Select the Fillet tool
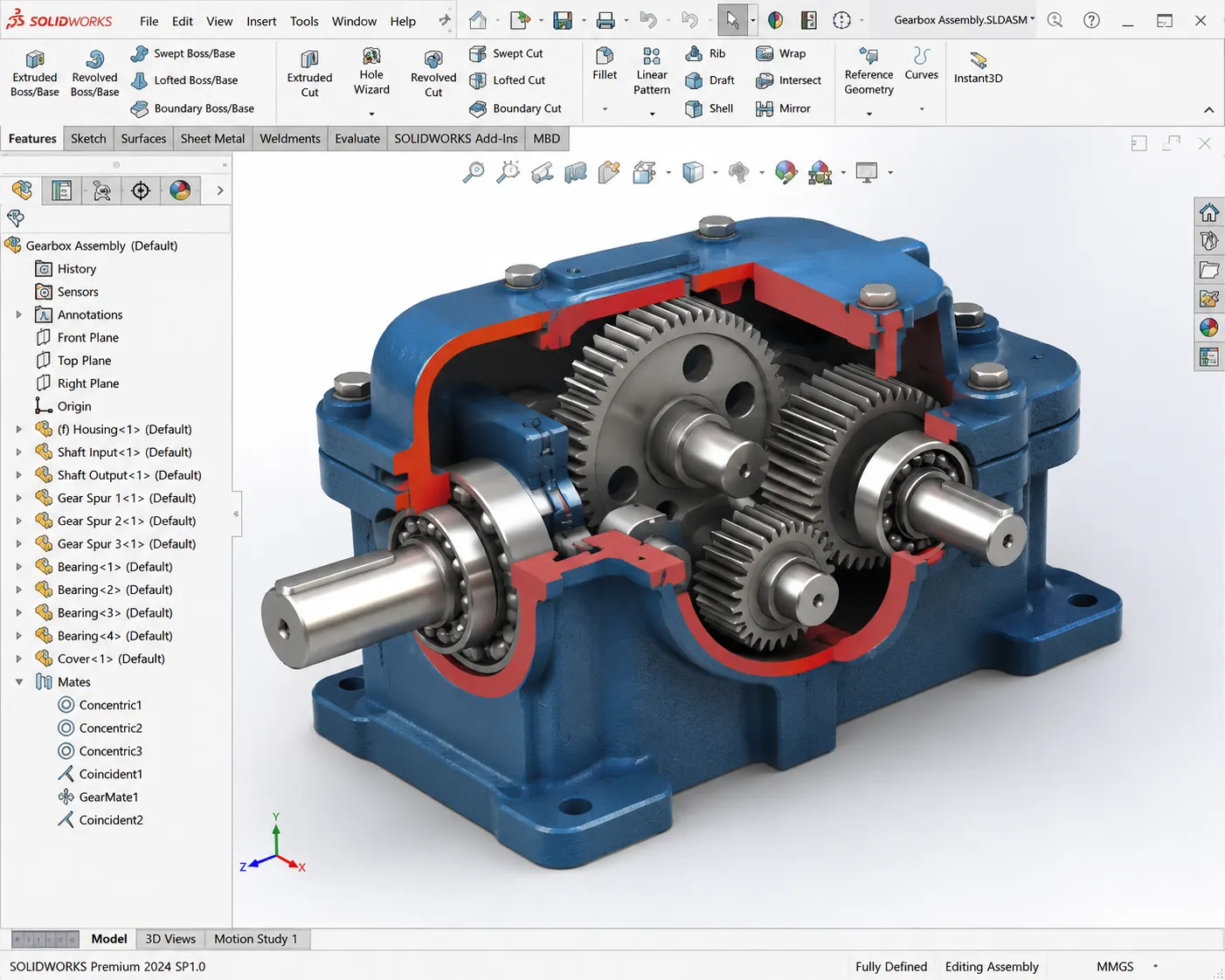Viewport: 1225px width, 980px height. (605, 64)
